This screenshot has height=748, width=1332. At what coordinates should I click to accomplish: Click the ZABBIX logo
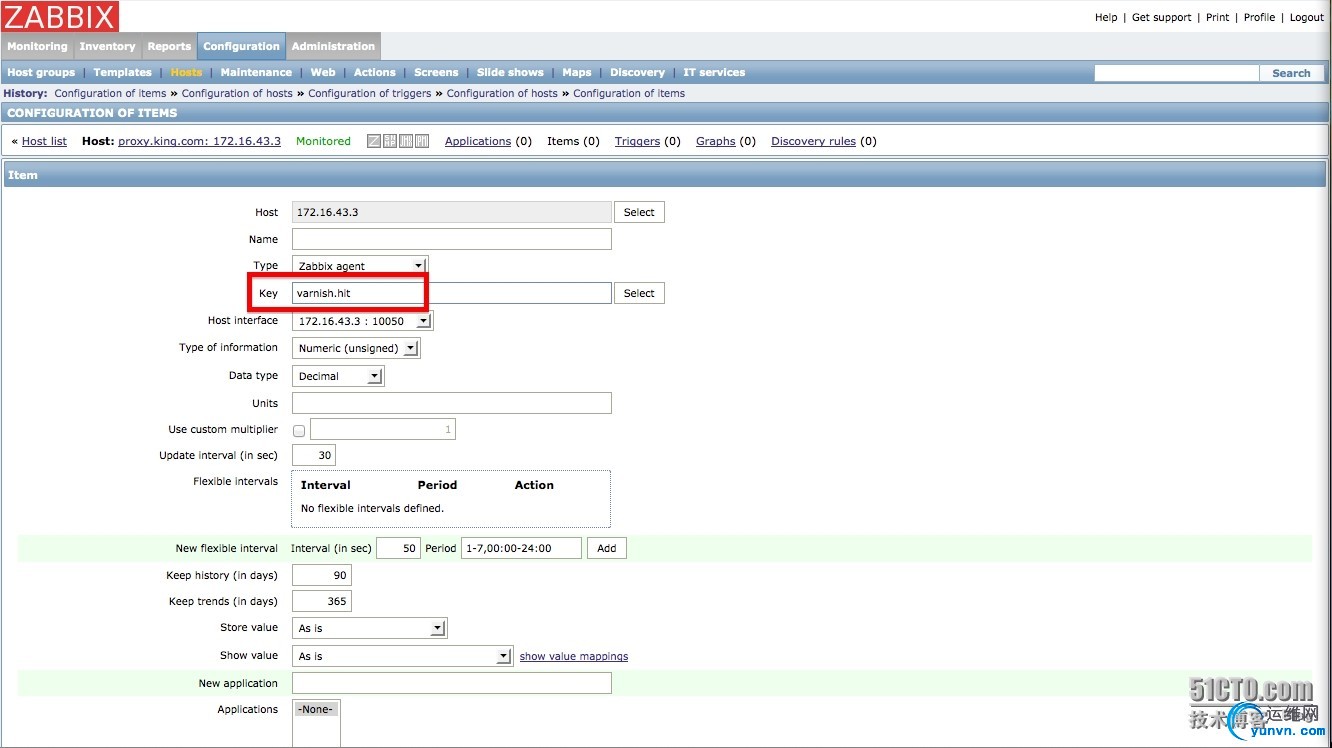[60, 16]
